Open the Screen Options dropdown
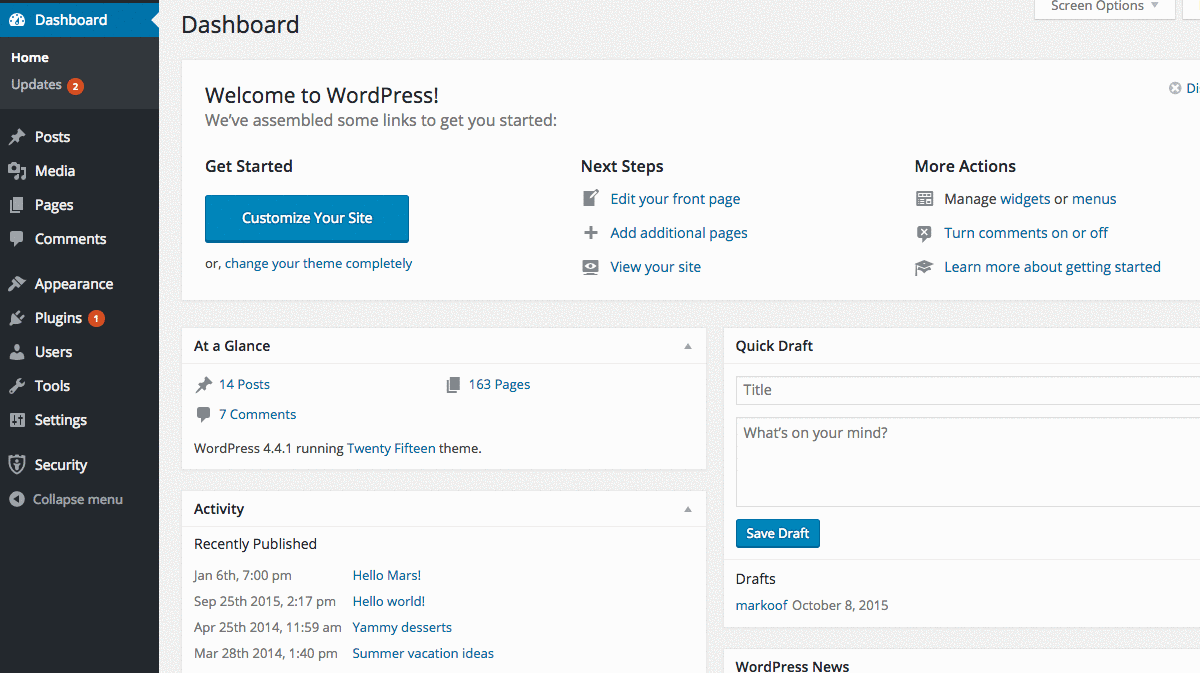The width and height of the screenshot is (1200, 673). pos(1104,7)
